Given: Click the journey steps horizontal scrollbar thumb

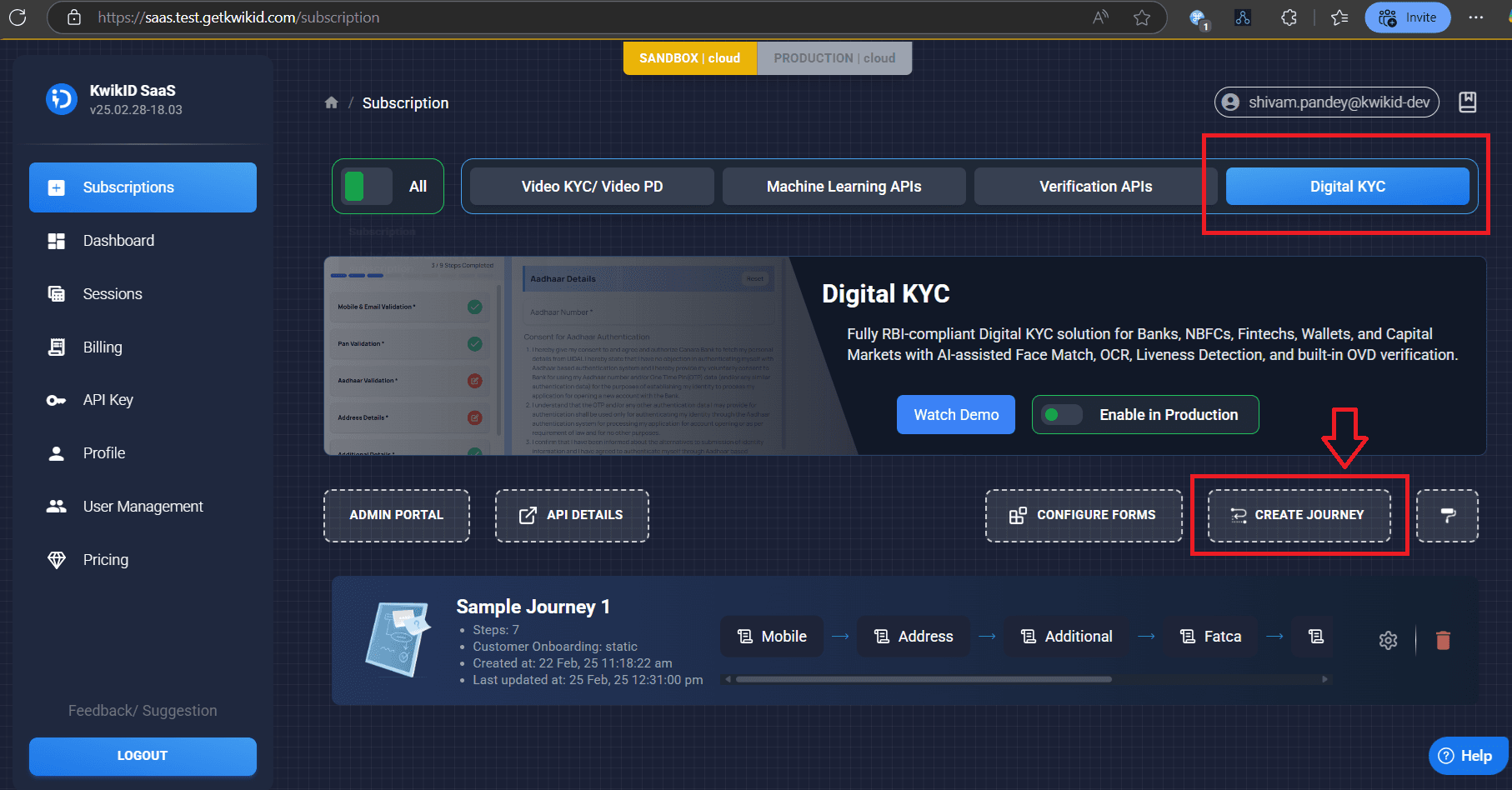Looking at the screenshot, I should [x=924, y=679].
